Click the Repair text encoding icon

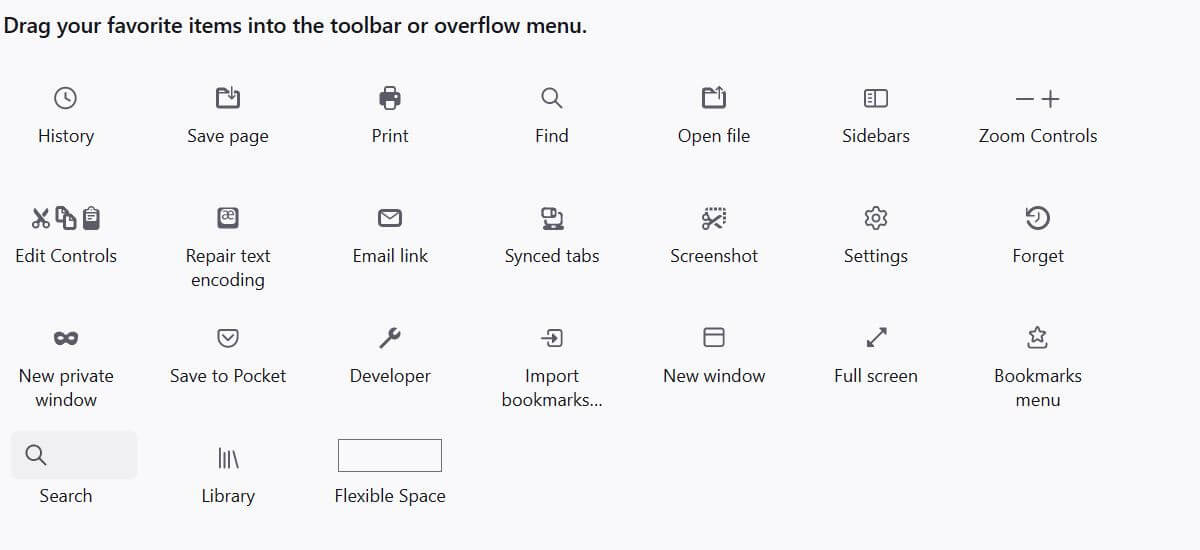[228, 218]
